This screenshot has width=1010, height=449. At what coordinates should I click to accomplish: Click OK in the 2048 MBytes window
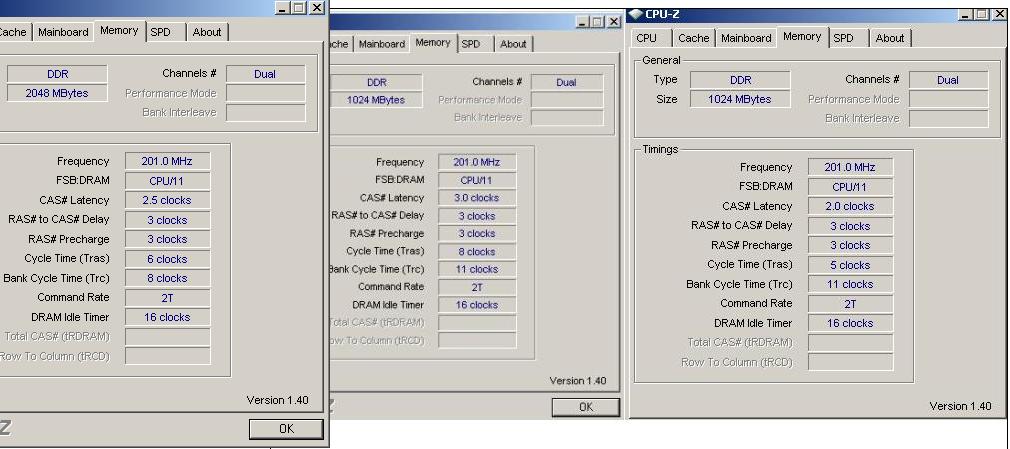pos(286,429)
